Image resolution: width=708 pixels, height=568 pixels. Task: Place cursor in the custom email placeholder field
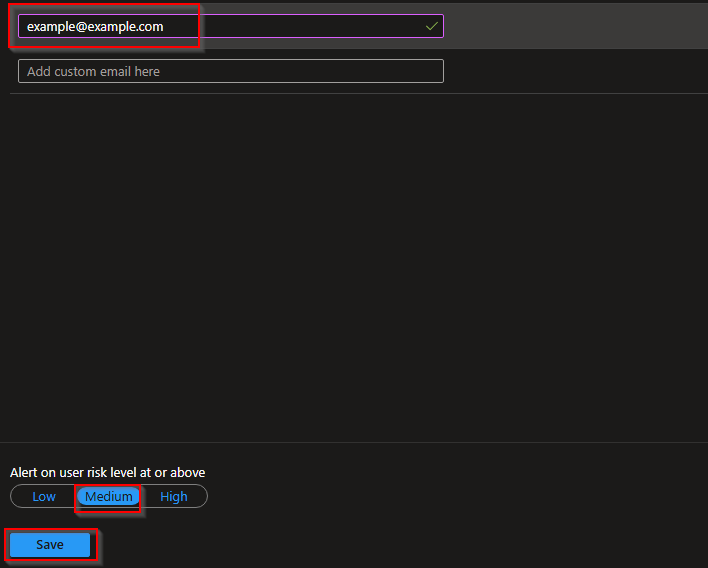click(x=230, y=71)
